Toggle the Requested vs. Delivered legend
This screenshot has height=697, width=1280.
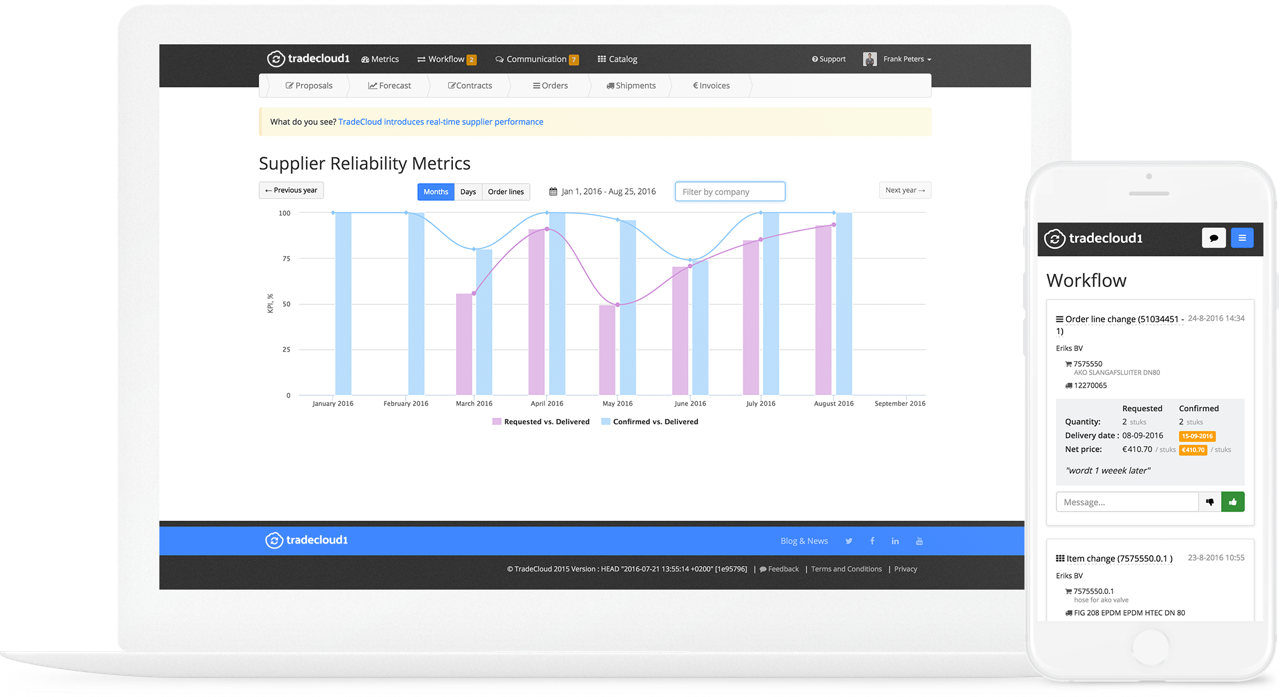click(x=540, y=421)
